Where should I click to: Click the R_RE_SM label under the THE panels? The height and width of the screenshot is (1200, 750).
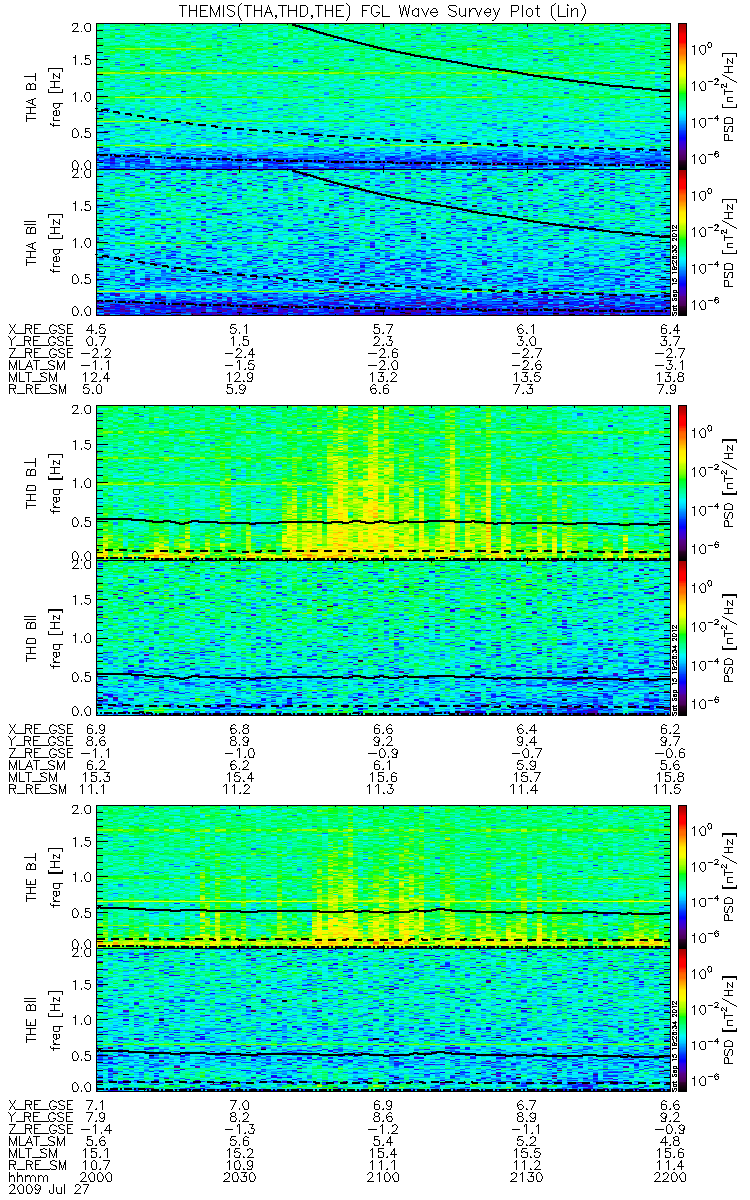[x=37, y=1165]
